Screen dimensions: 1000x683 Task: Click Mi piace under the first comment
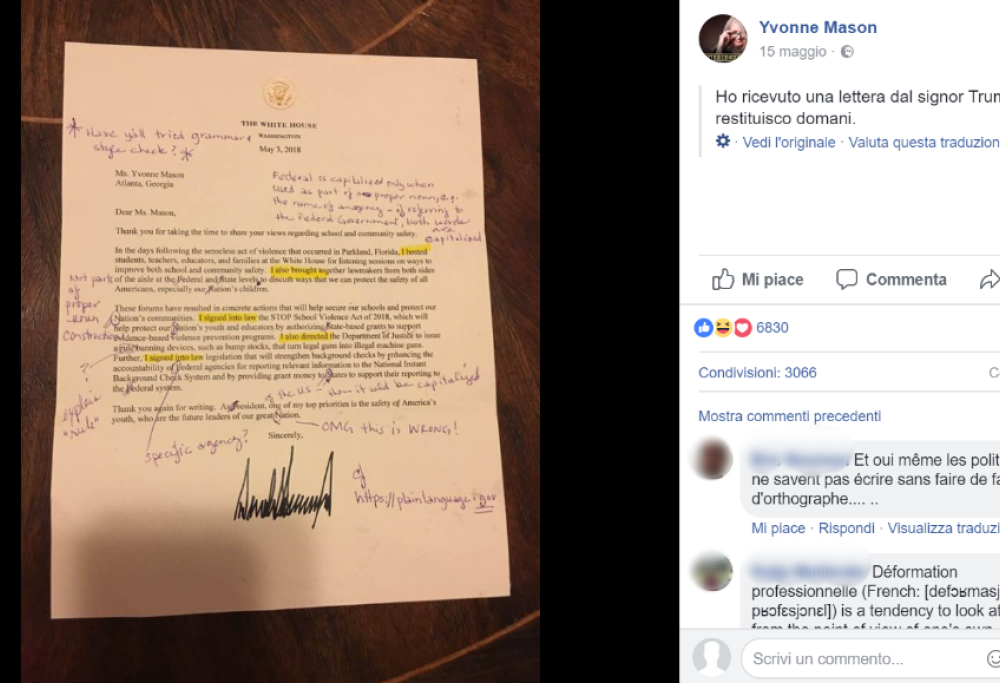click(x=778, y=528)
